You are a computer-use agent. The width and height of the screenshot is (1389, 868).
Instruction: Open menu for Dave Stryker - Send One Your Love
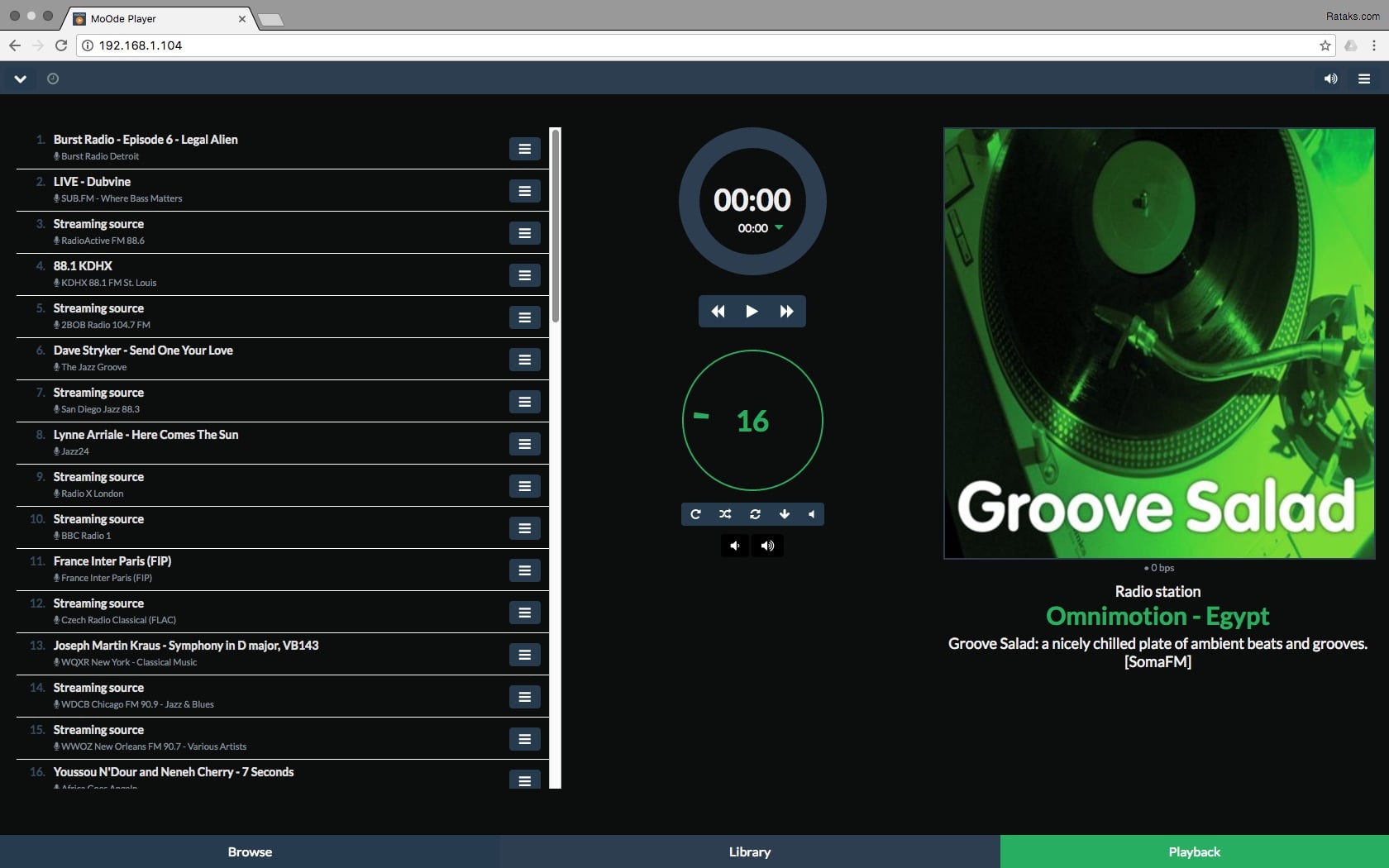524,360
